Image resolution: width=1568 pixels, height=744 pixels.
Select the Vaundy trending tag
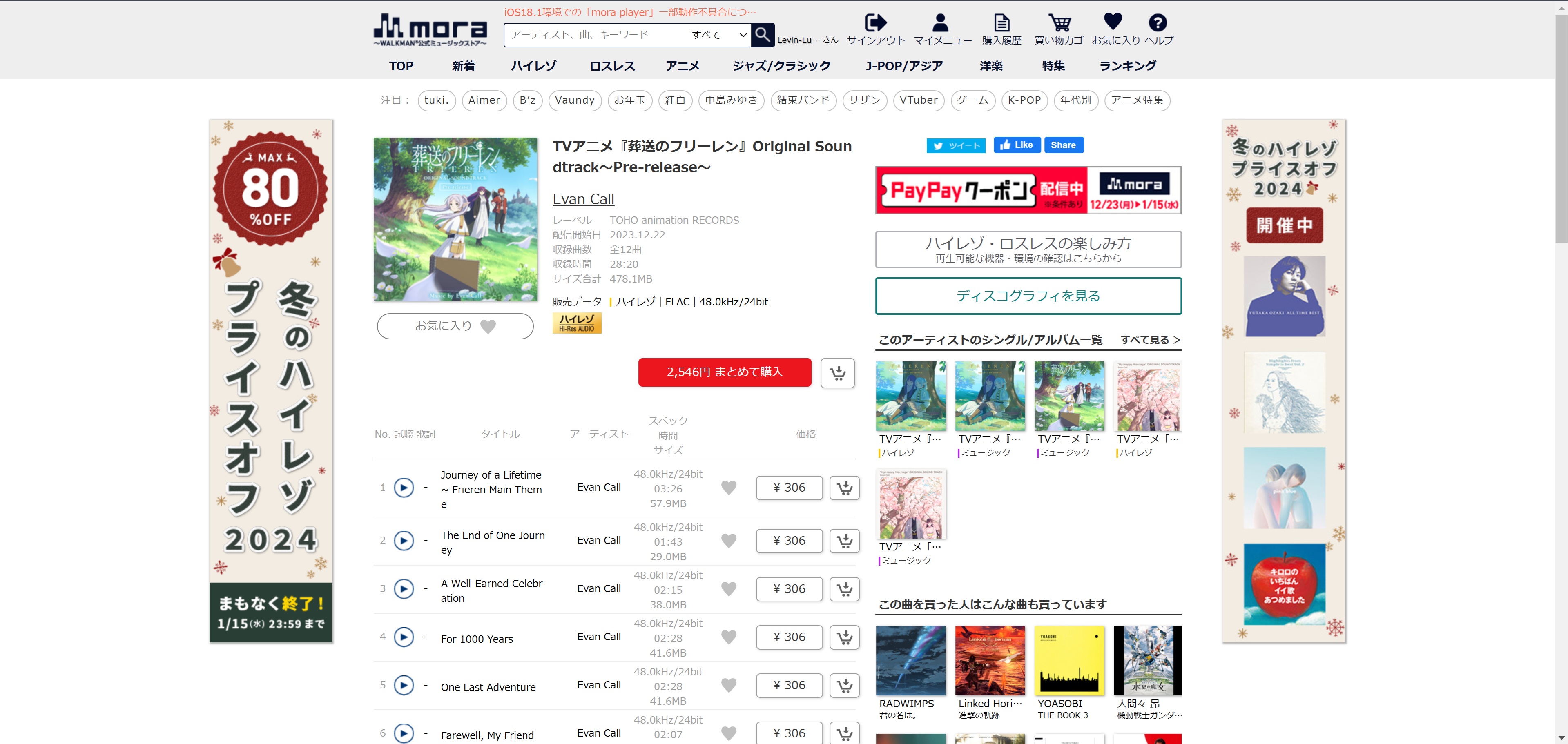click(575, 100)
